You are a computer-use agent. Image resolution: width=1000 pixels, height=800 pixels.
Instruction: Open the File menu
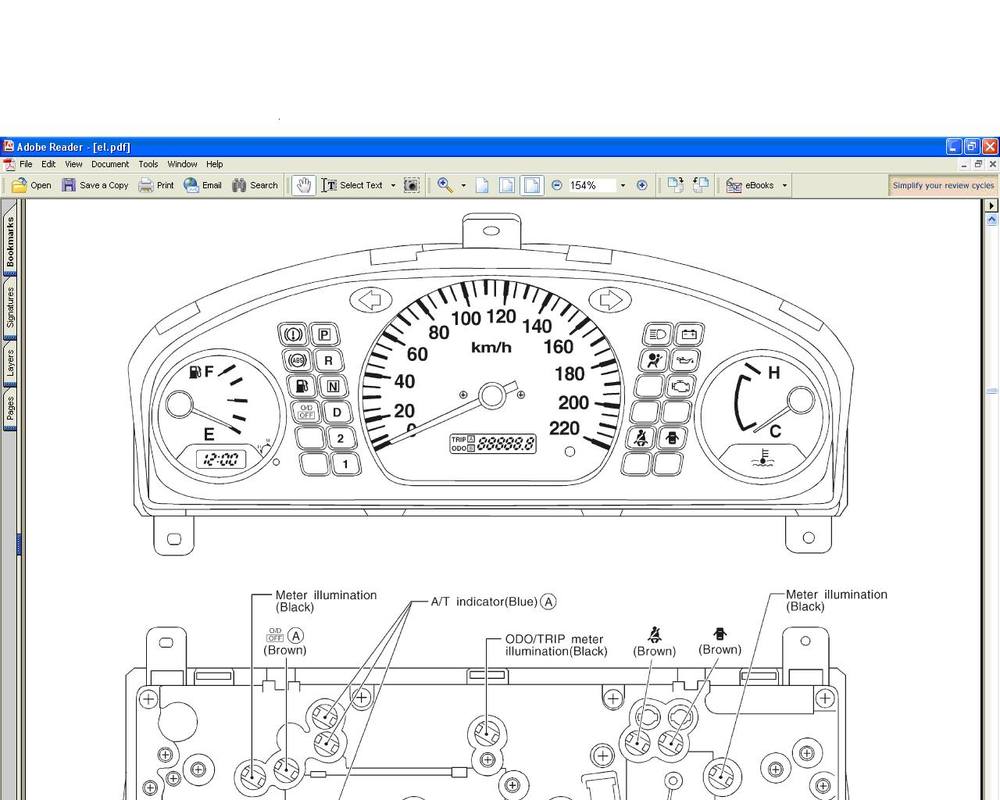point(26,164)
